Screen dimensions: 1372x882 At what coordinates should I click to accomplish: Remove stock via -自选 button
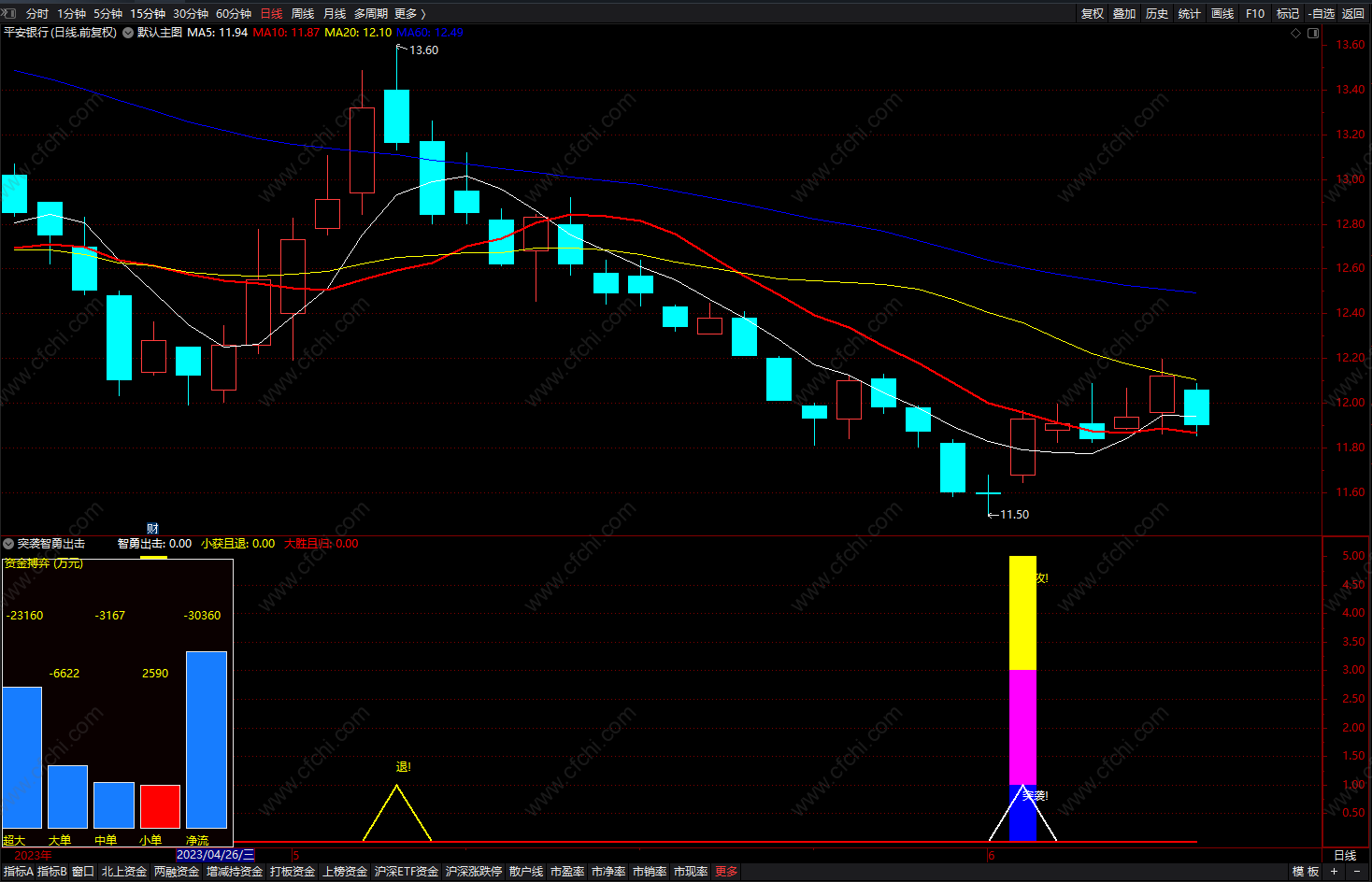(1322, 13)
